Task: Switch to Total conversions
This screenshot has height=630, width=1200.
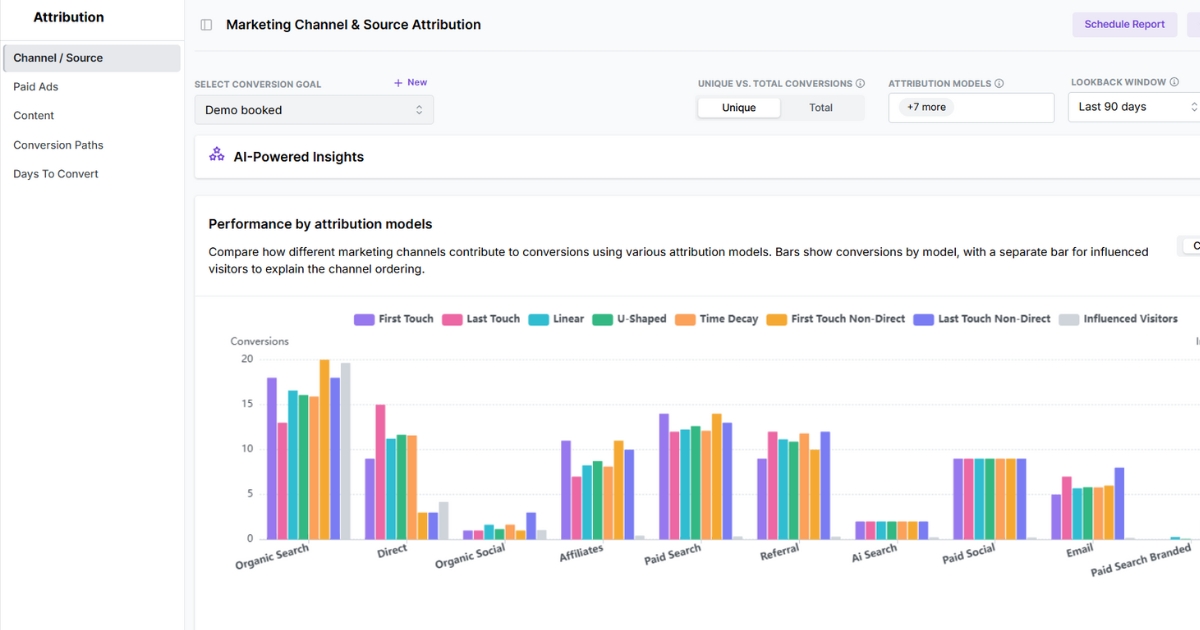Action: [x=821, y=107]
